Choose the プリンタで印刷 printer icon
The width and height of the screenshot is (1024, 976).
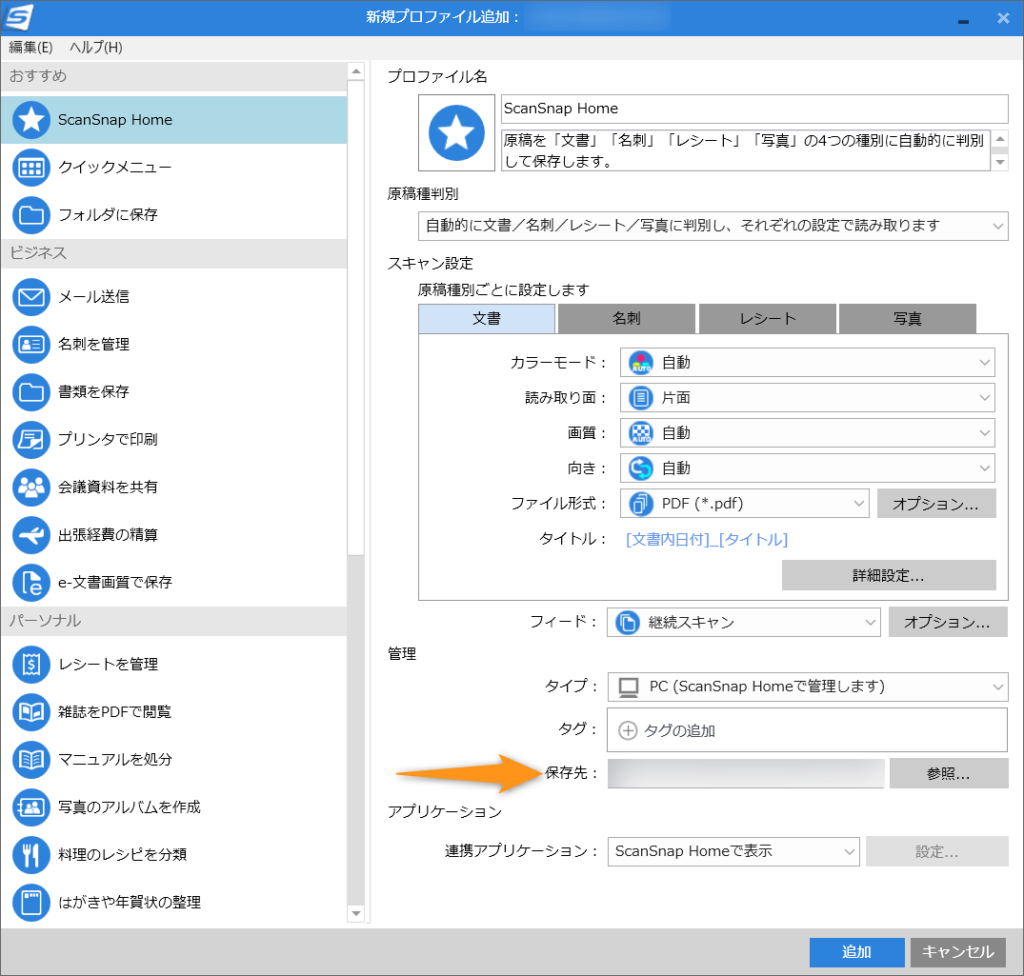point(31,440)
